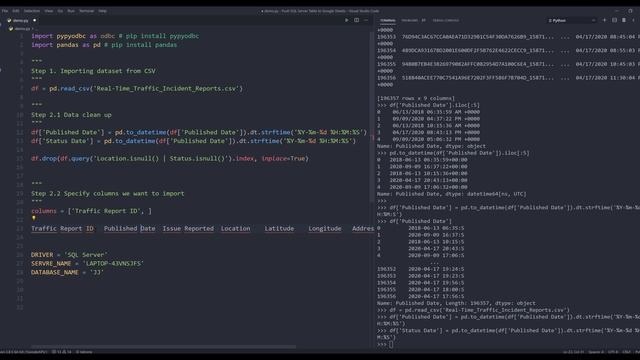The height and width of the screenshot is (360, 640).
Task: Open the Selection menu
Action: point(31,11)
